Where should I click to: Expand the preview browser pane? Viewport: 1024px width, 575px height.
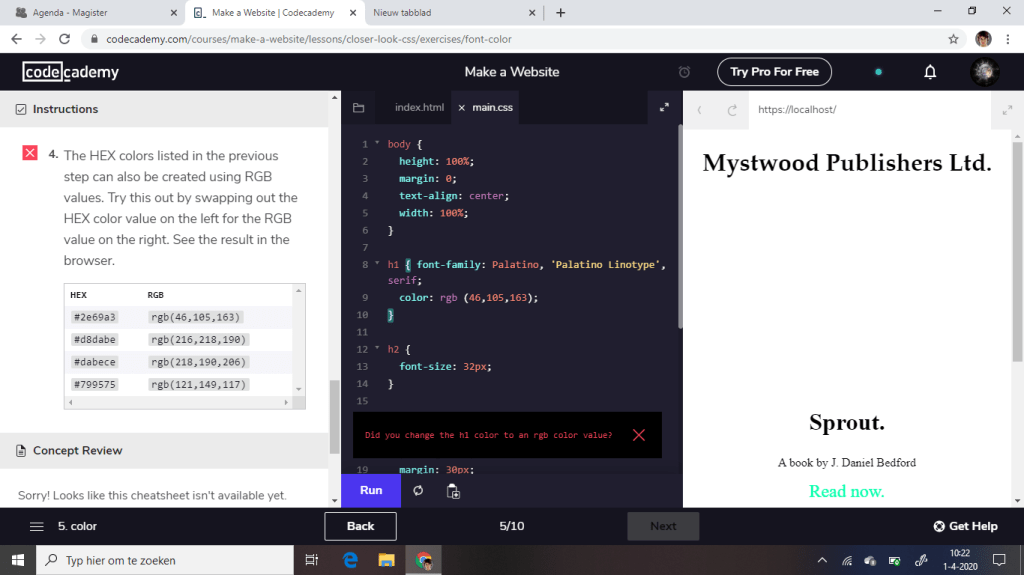click(1006, 110)
